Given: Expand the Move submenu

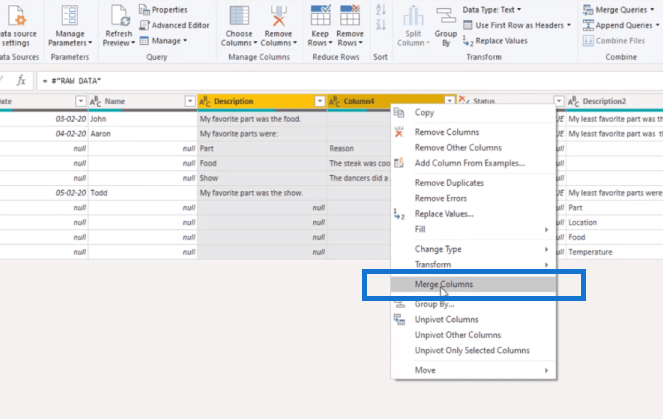Looking at the screenshot, I should 473,370.
